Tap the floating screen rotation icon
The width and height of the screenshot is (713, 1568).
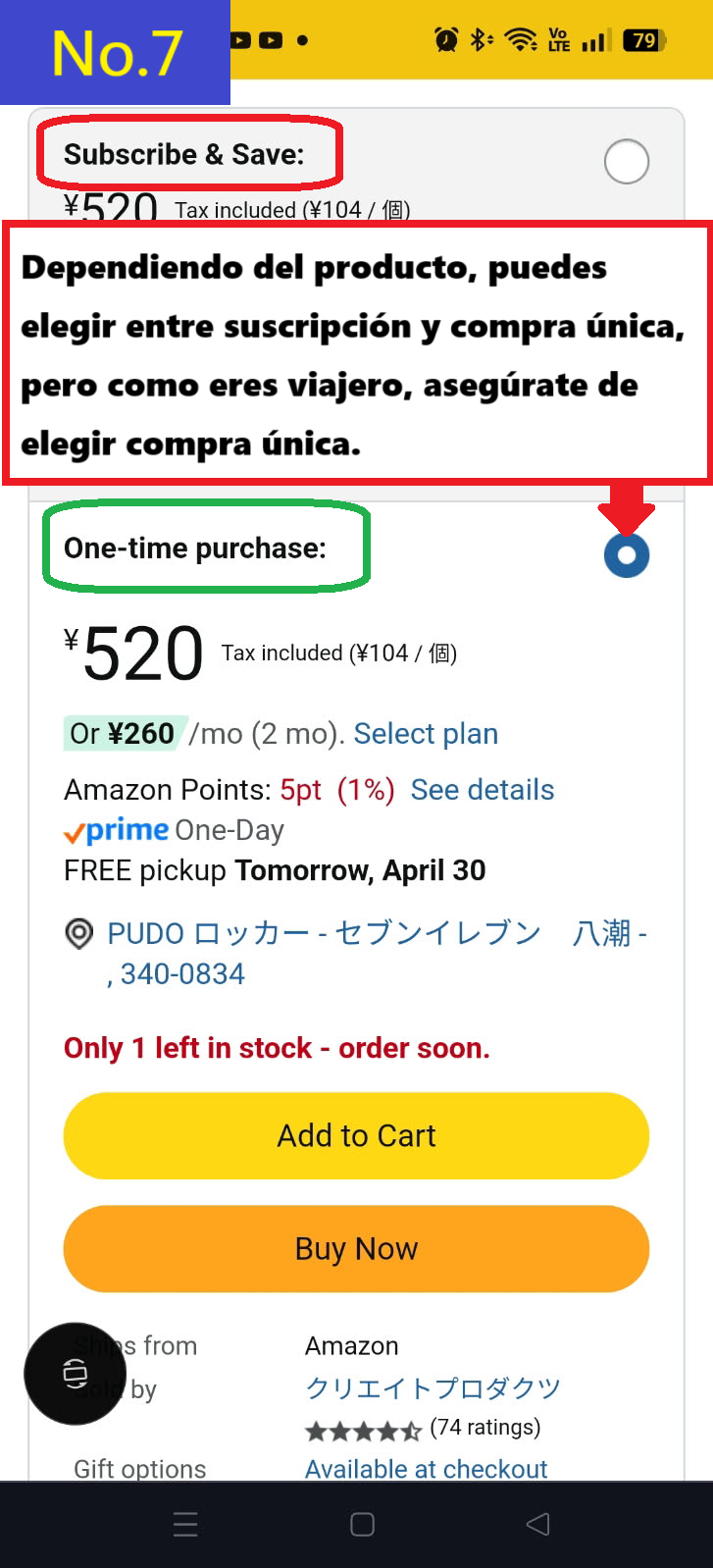click(x=76, y=1373)
